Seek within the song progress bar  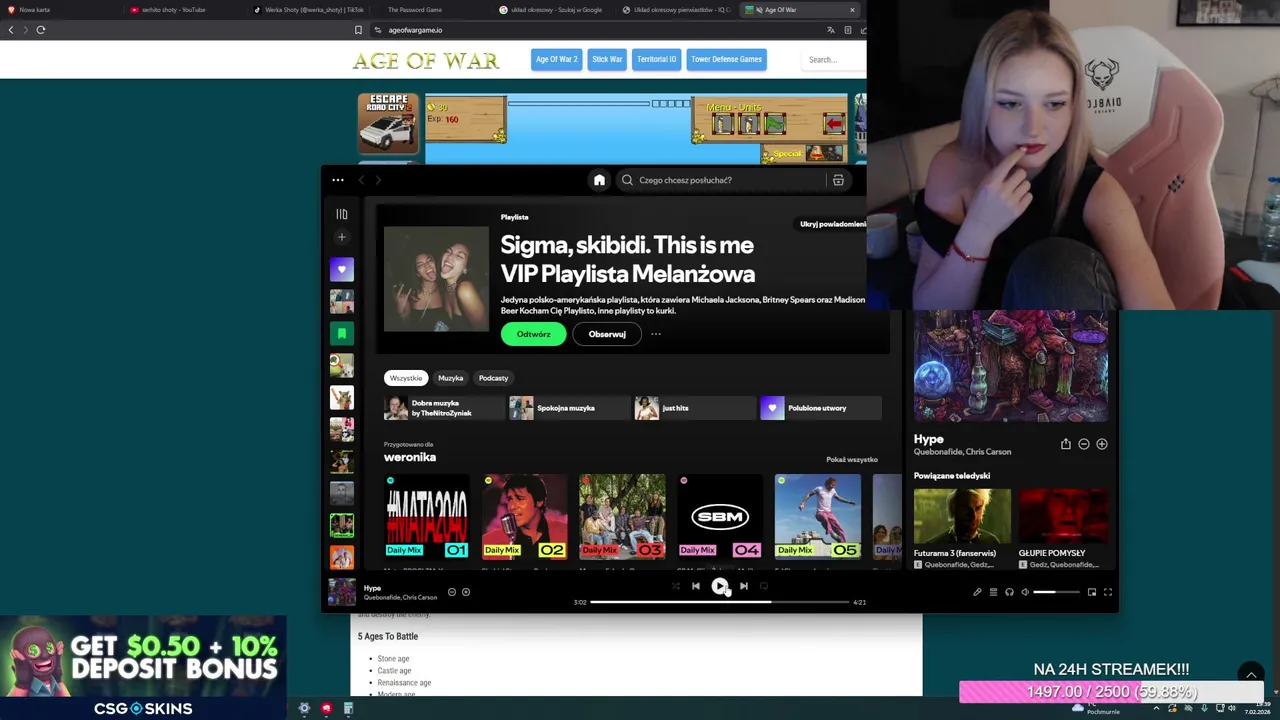720,602
